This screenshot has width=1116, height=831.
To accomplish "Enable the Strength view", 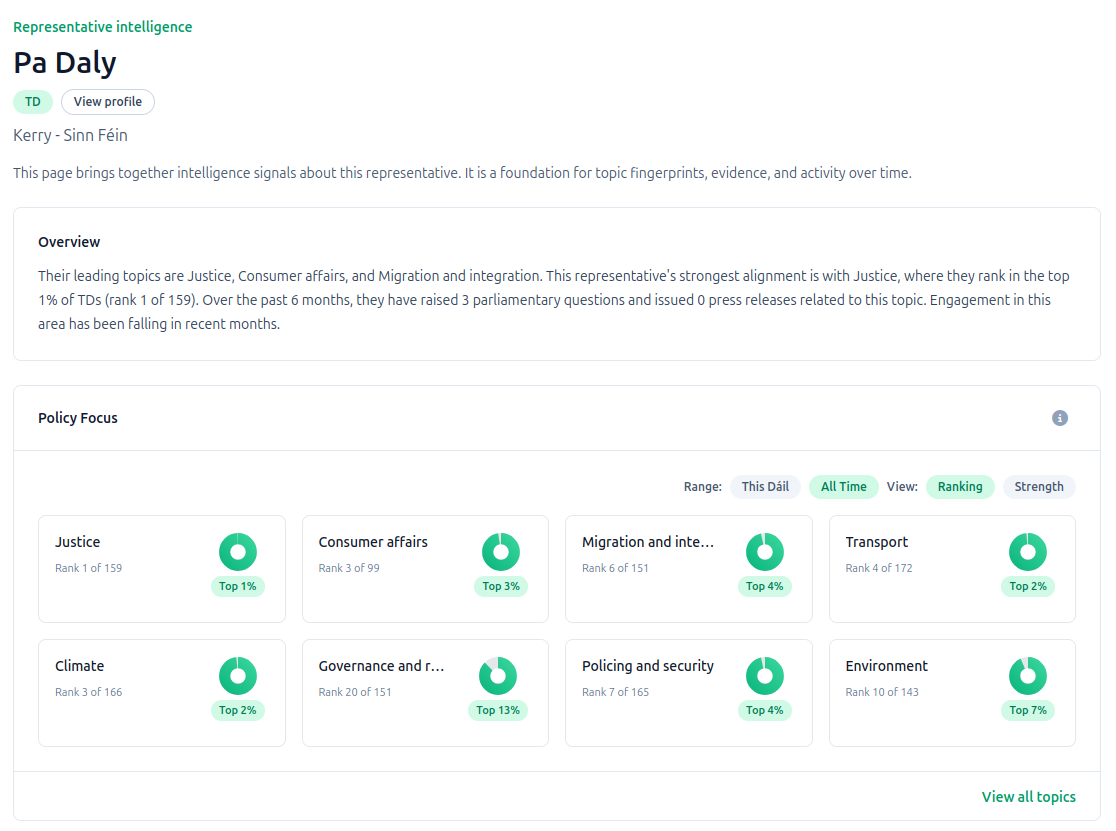I will [x=1039, y=486].
